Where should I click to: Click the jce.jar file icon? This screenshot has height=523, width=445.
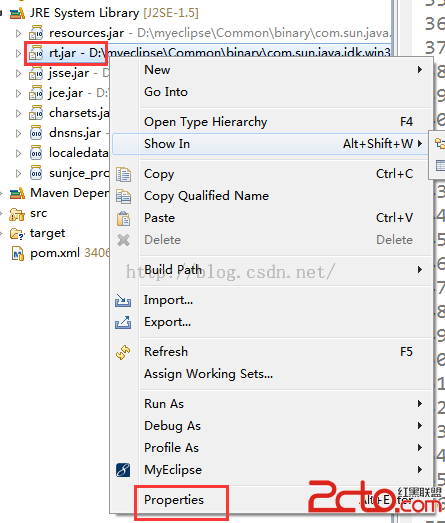click(36, 93)
